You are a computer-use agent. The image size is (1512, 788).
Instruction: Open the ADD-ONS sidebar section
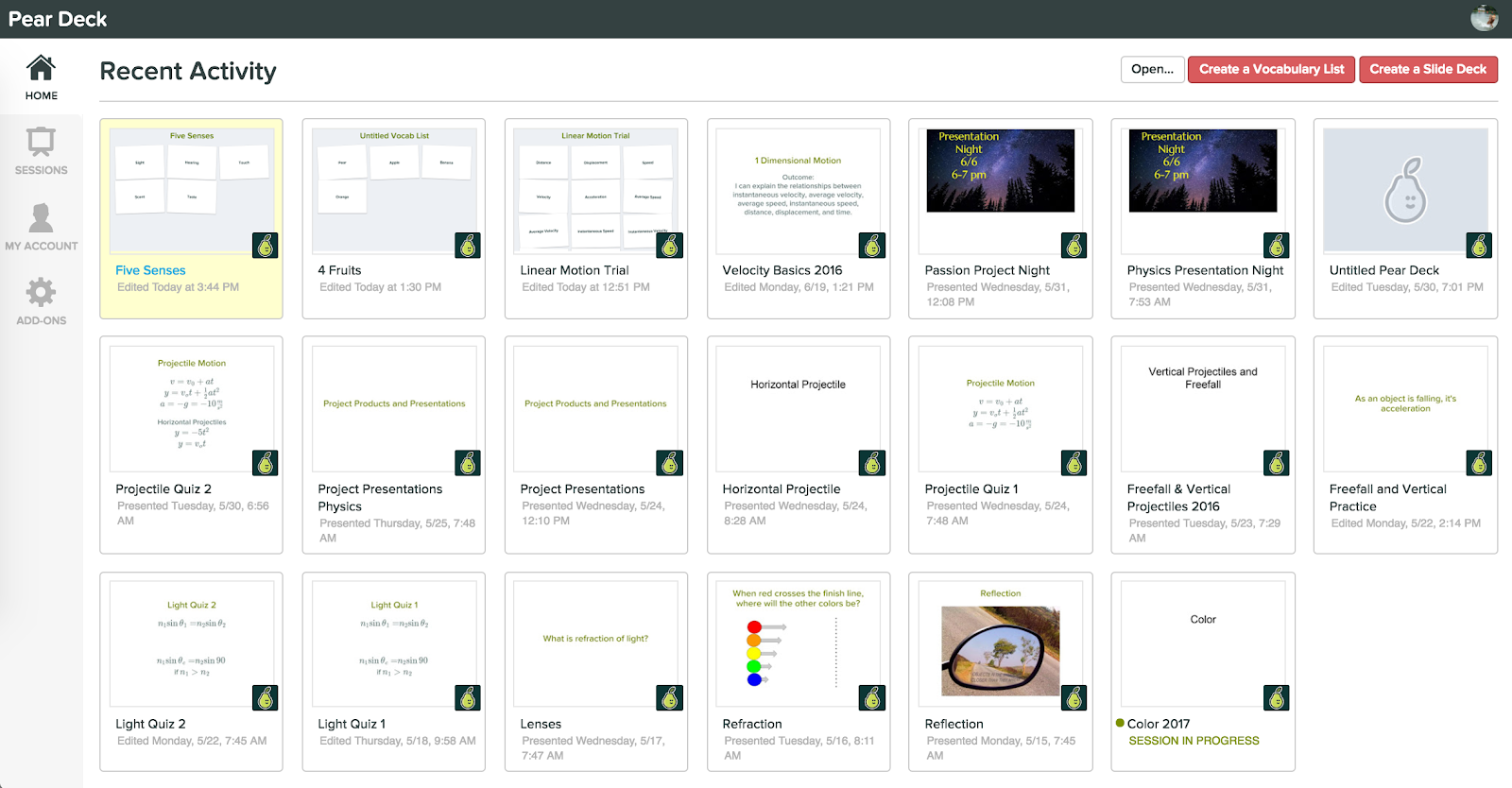pos(41,302)
